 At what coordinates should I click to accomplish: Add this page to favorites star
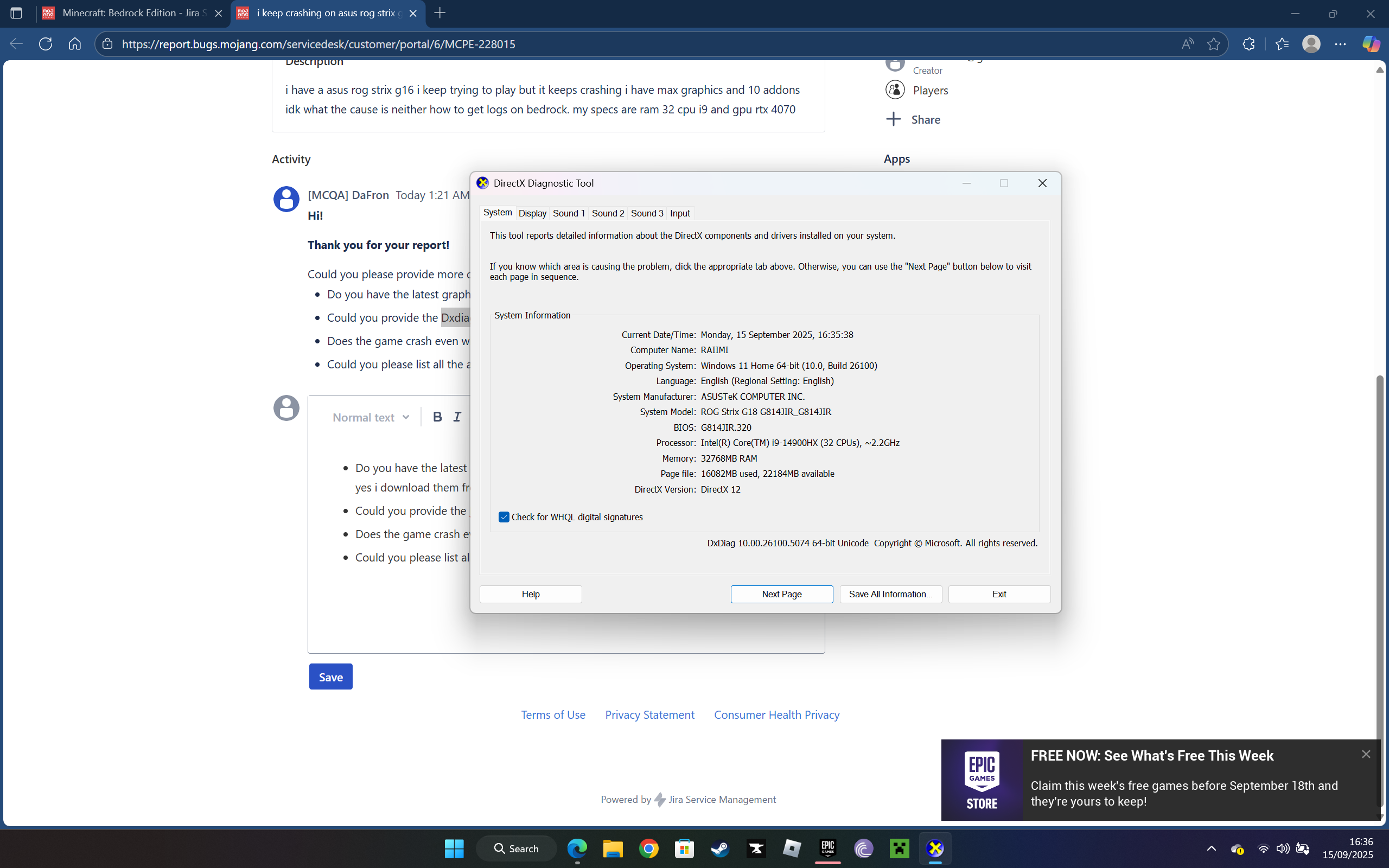point(1213,43)
